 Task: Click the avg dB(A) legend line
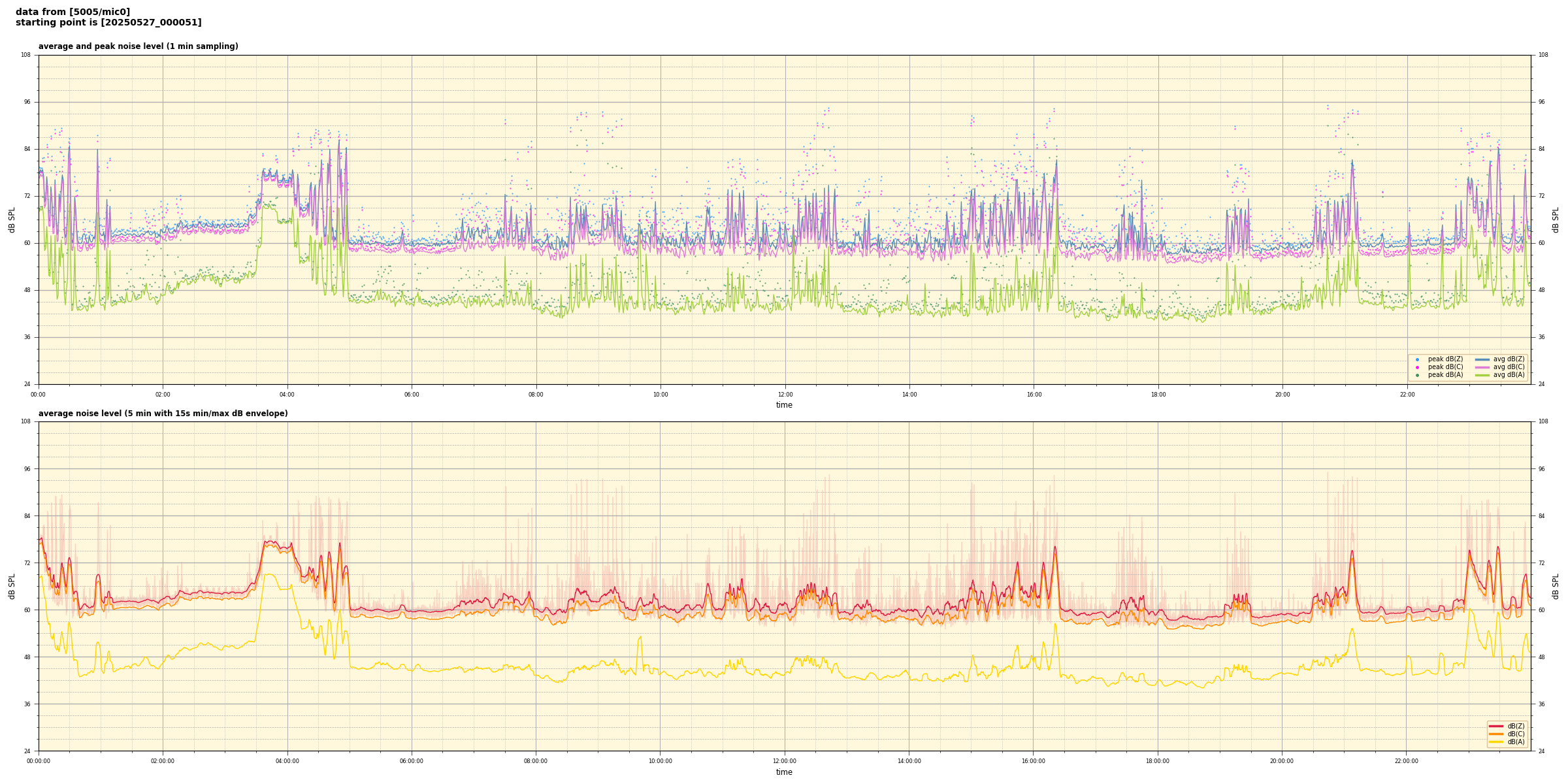pos(1482,375)
